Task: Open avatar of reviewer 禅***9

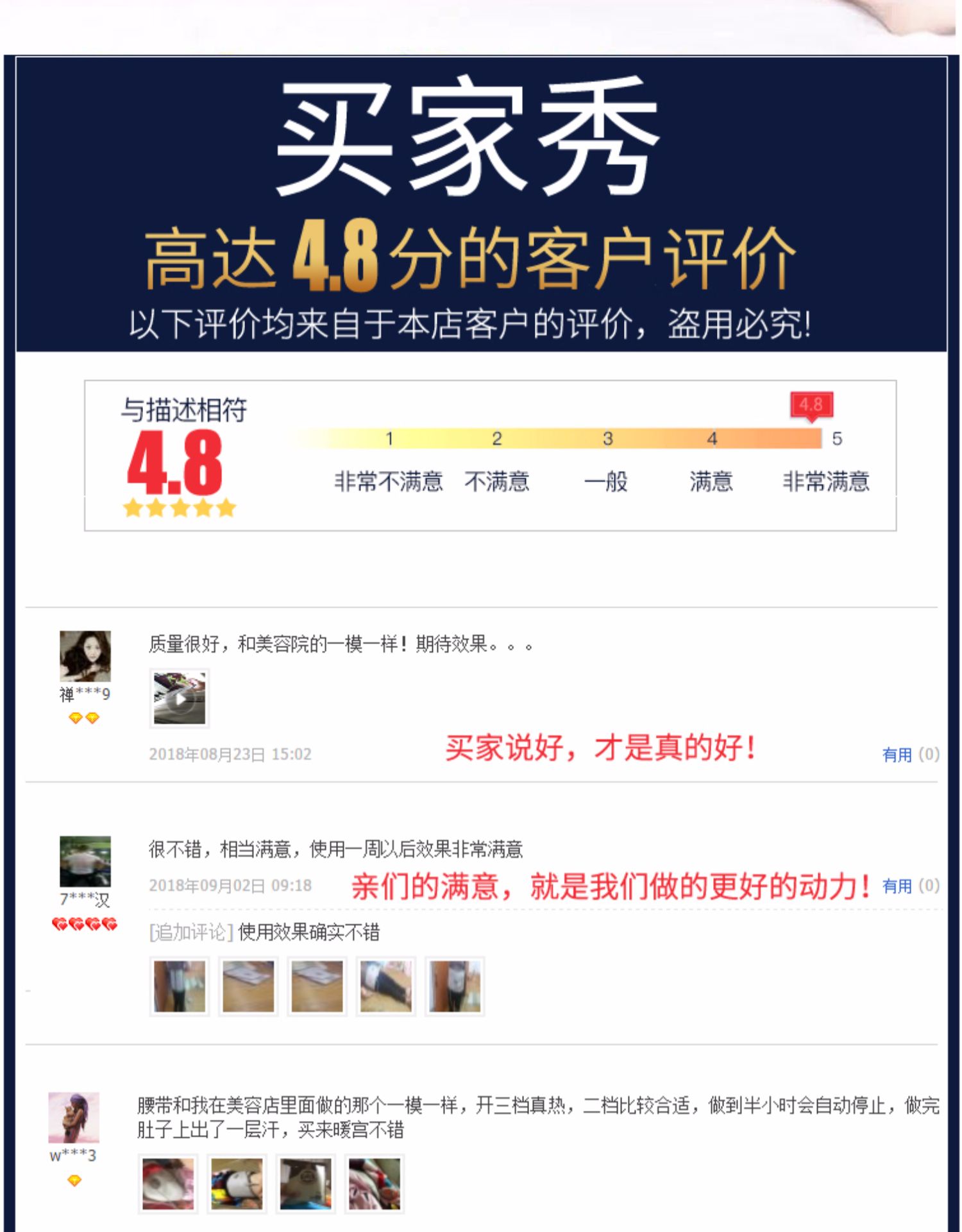Action: [x=85, y=656]
